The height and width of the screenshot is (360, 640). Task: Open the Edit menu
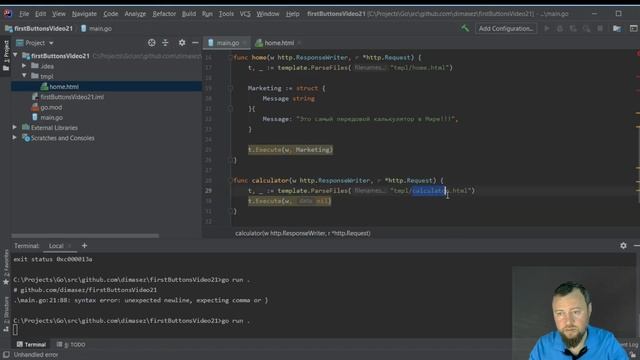click(40, 14)
